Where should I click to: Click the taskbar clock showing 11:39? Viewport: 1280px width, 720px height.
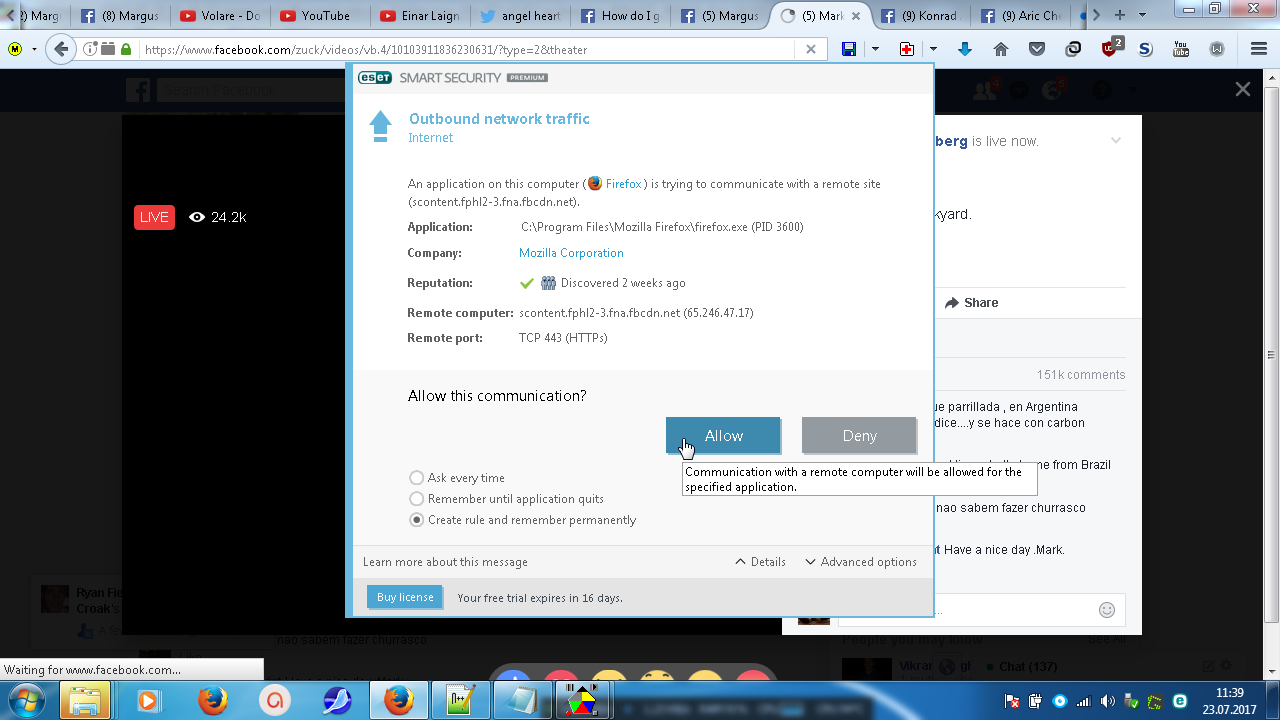[1229, 700]
